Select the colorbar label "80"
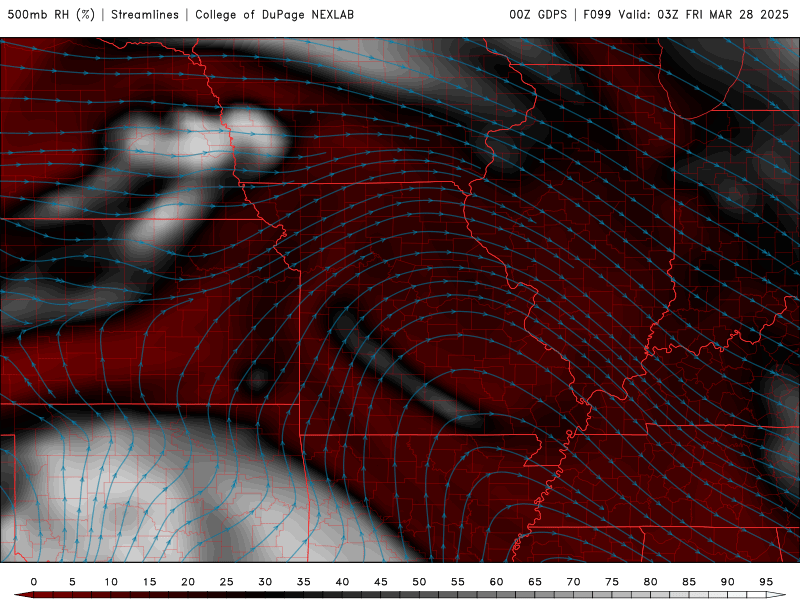Viewport: 800px width, 600px height. pos(650,582)
